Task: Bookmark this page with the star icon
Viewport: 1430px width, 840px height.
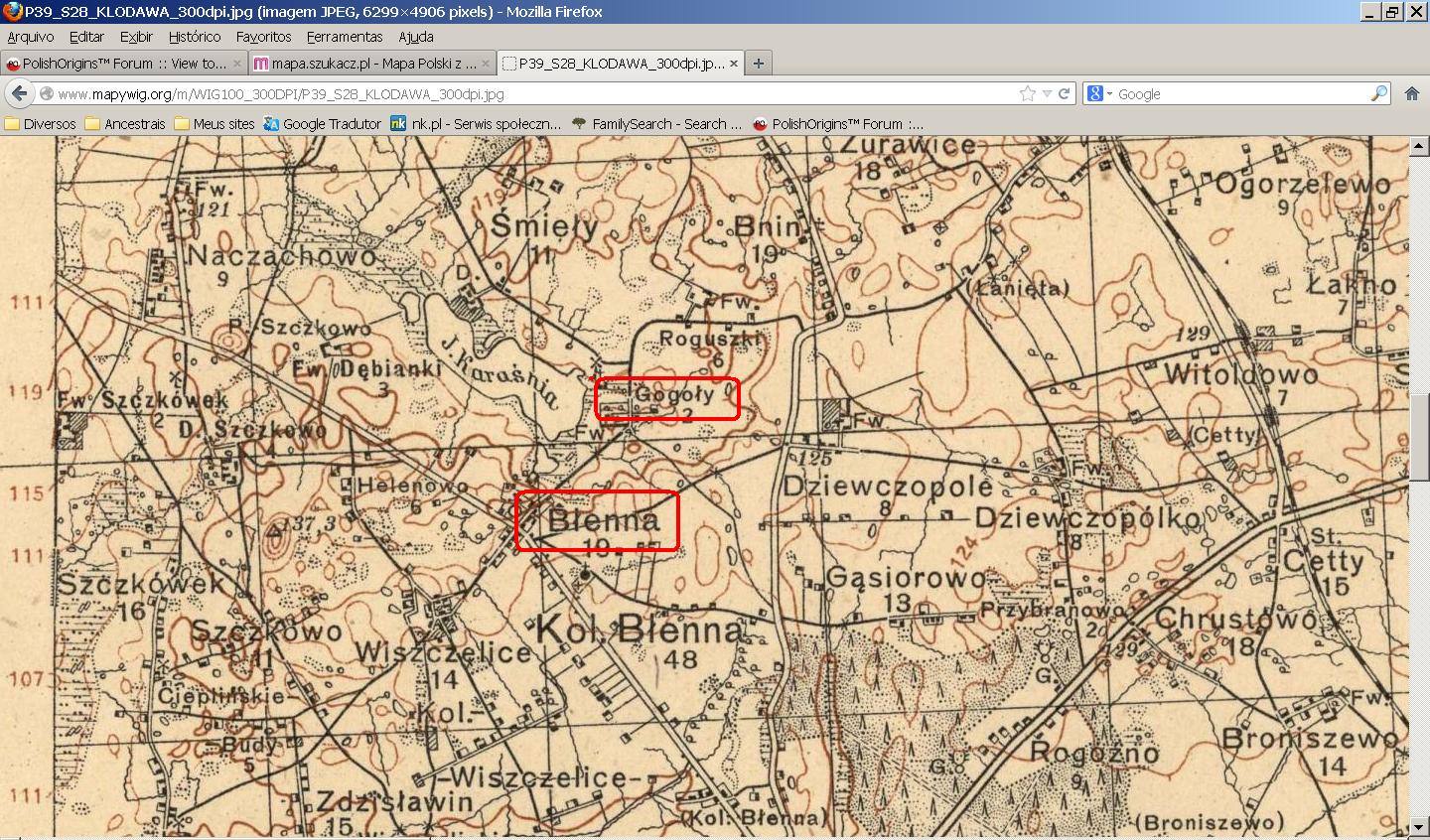Action: [x=1027, y=93]
